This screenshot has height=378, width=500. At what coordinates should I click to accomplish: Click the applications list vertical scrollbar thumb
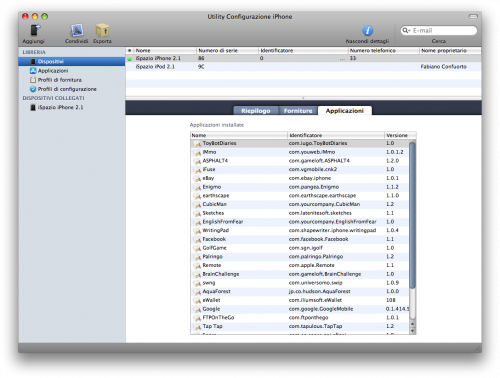[412, 215]
